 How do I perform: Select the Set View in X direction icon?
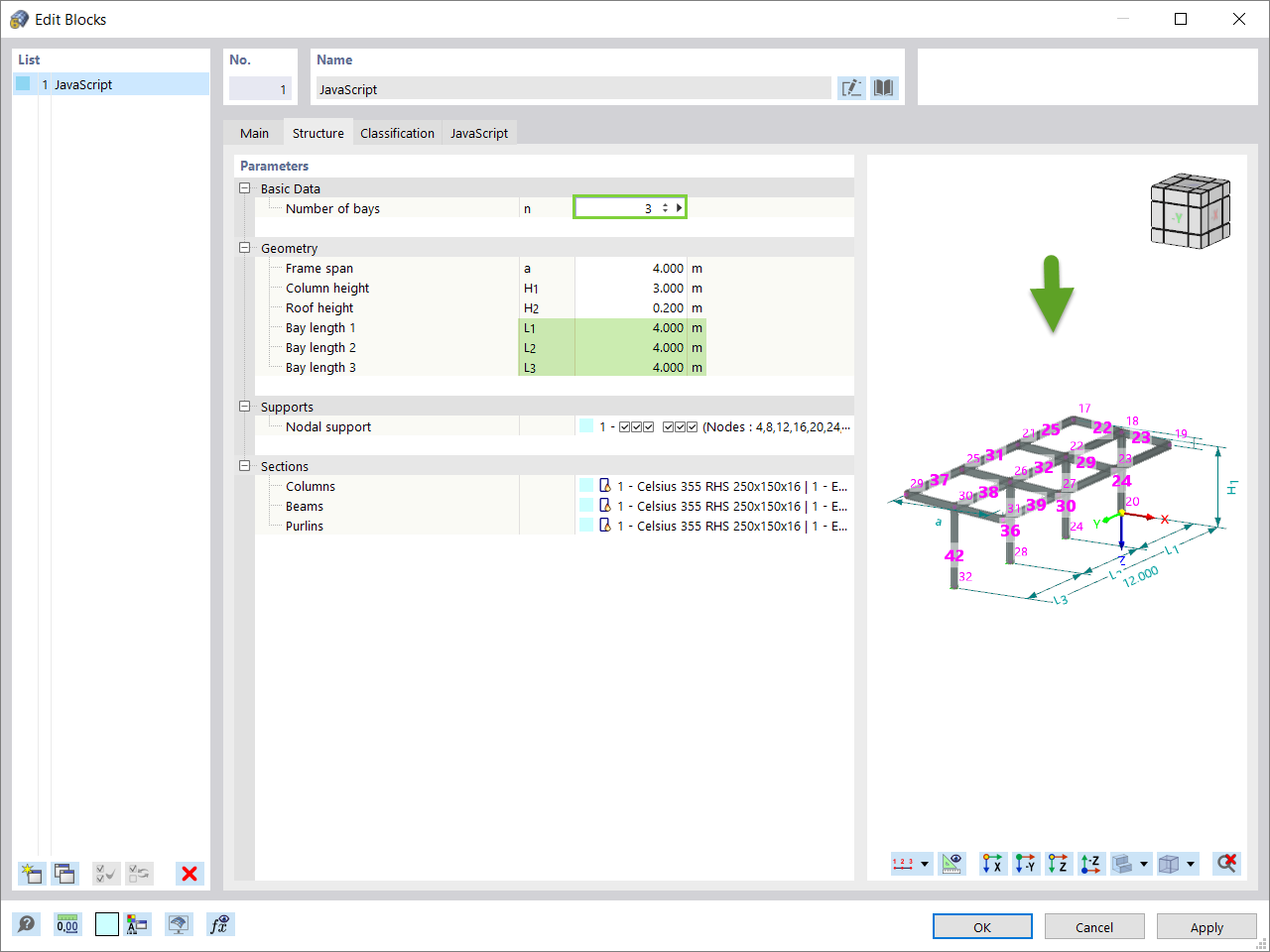992,864
